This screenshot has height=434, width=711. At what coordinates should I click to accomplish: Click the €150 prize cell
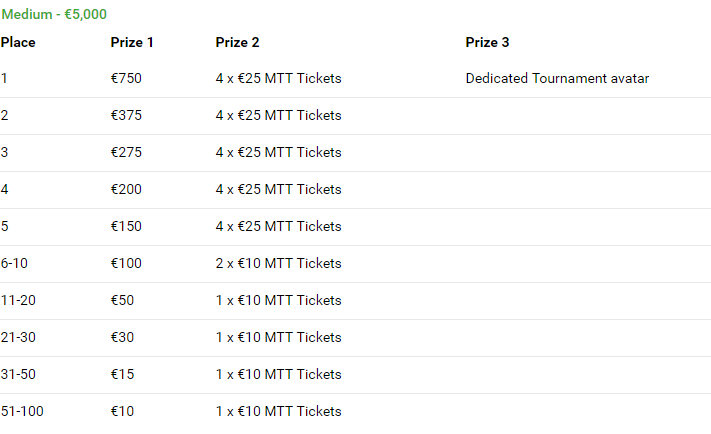coord(126,226)
